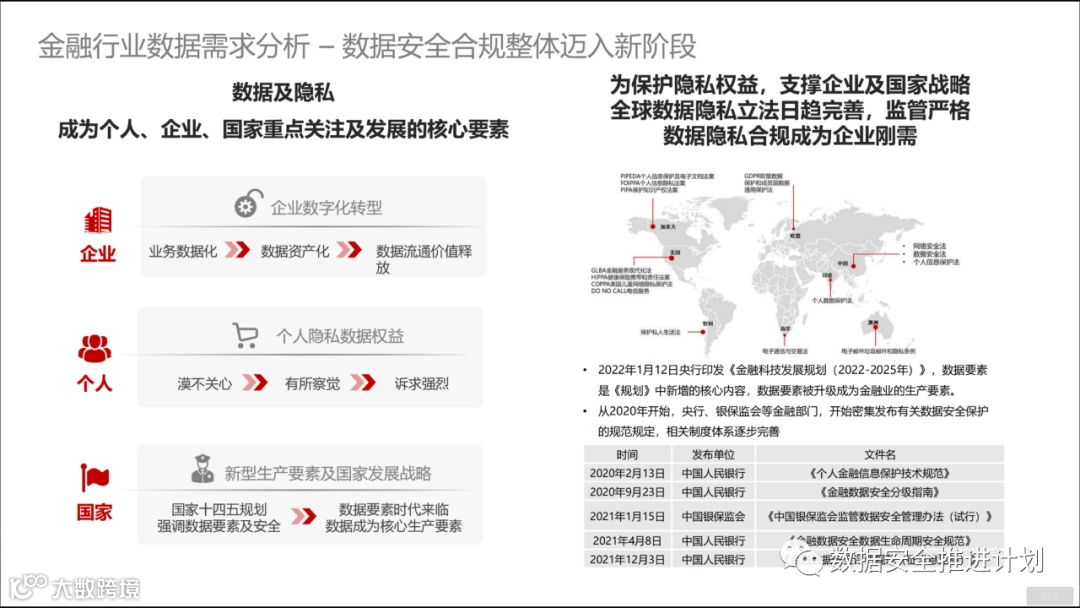This screenshot has height=608, width=1080.
Task: Click the bullet text starting 从2020年开始
Action: pyautogui.click(x=792, y=421)
